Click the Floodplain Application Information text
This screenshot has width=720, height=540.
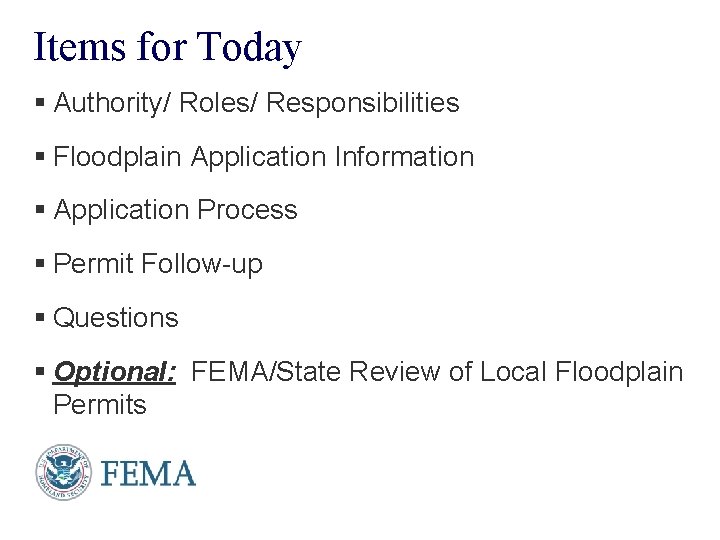pyautogui.click(x=264, y=157)
